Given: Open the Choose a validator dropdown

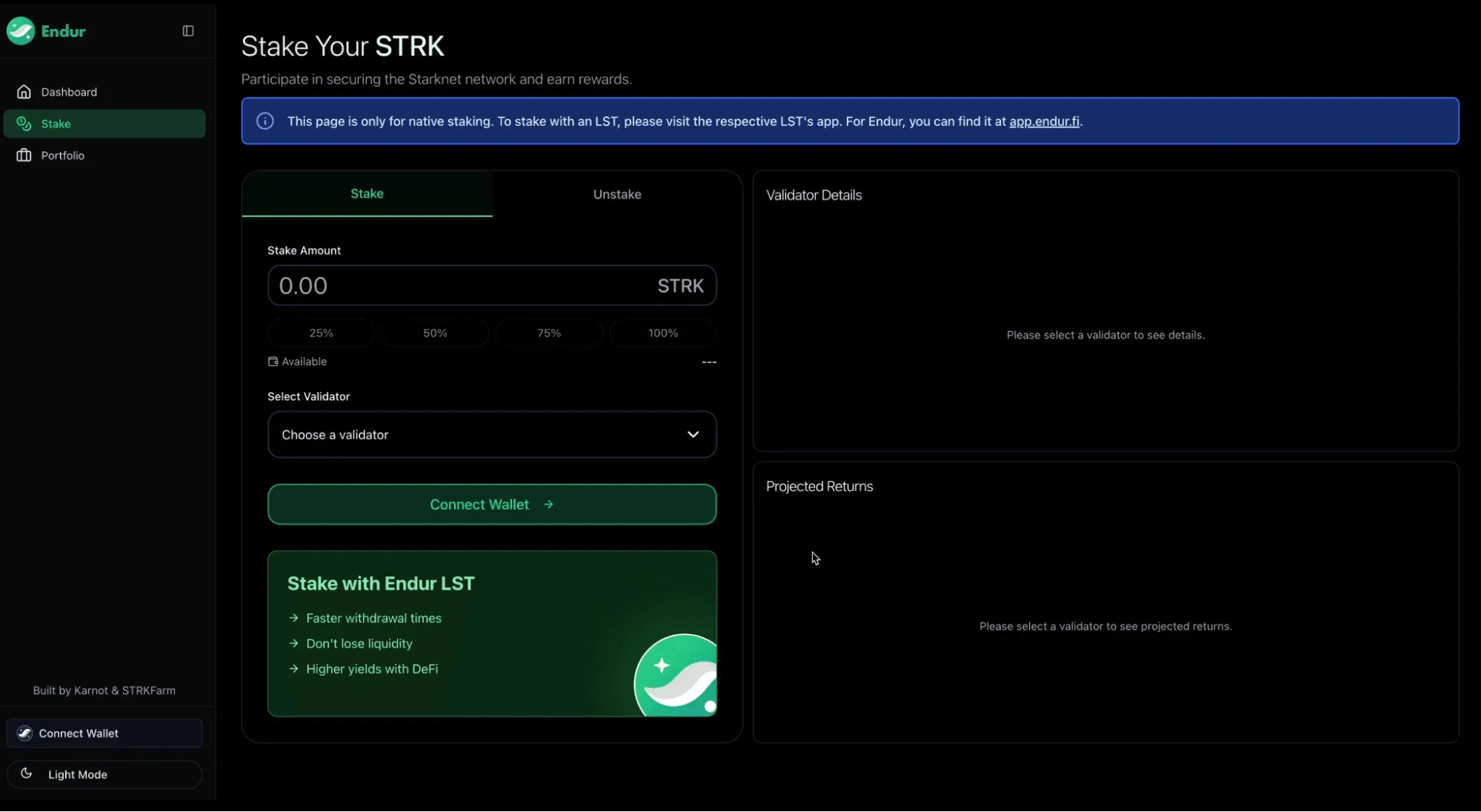Looking at the screenshot, I should click(x=492, y=434).
